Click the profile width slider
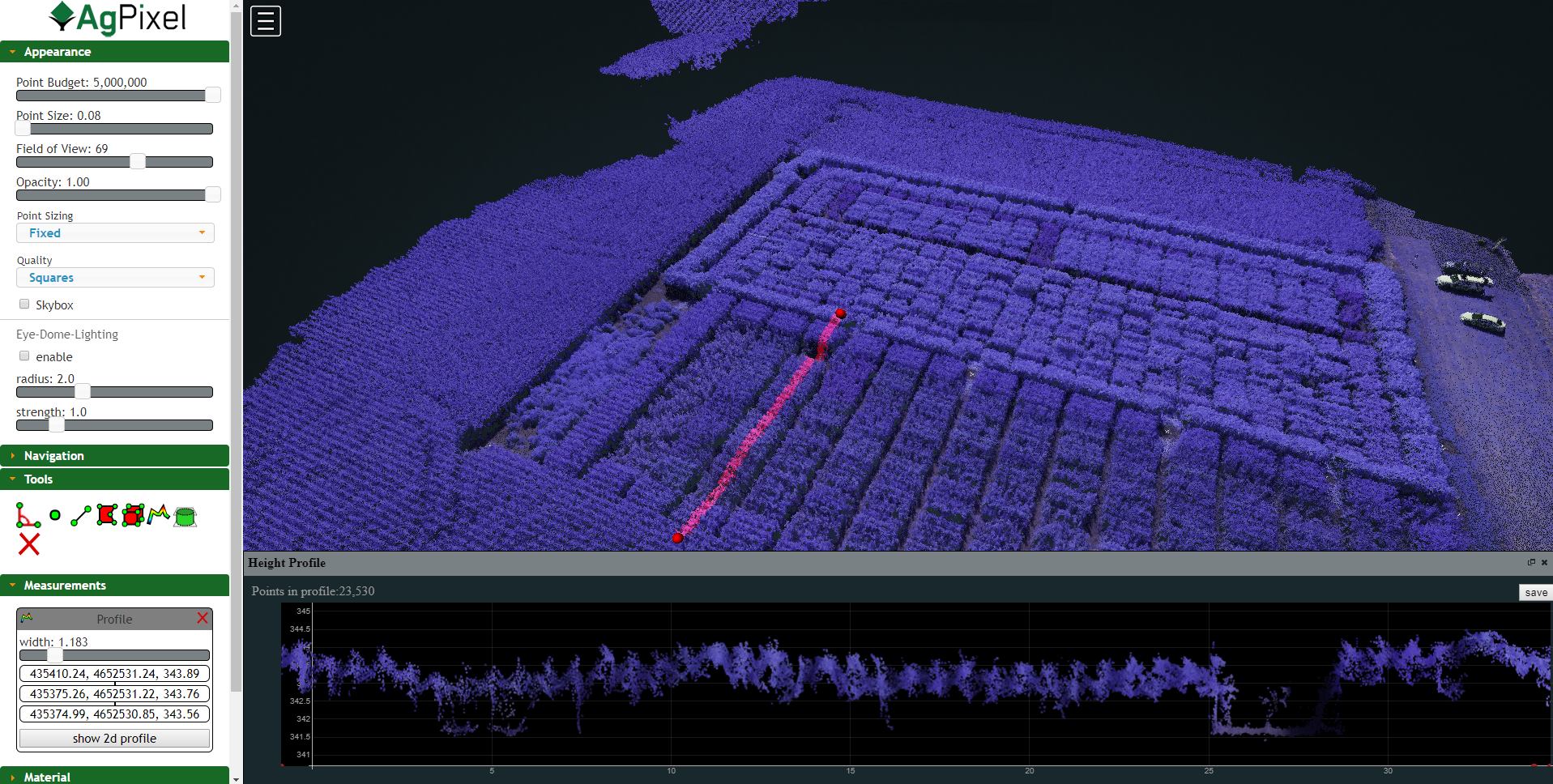 [x=114, y=655]
